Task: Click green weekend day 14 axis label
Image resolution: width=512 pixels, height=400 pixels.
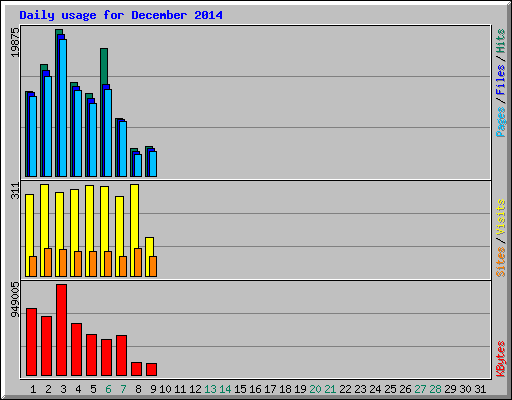Action: (x=225, y=389)
